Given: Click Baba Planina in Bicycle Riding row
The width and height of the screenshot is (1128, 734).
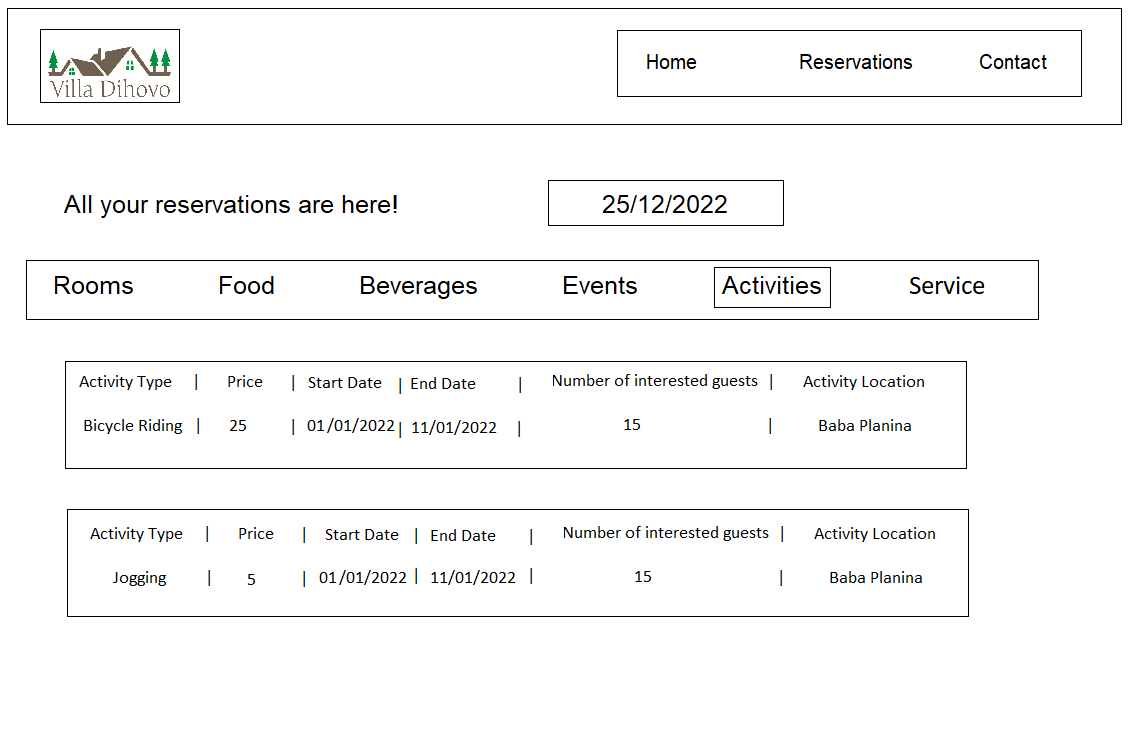Looking at the screenshot, I should (x=865, y=426).
